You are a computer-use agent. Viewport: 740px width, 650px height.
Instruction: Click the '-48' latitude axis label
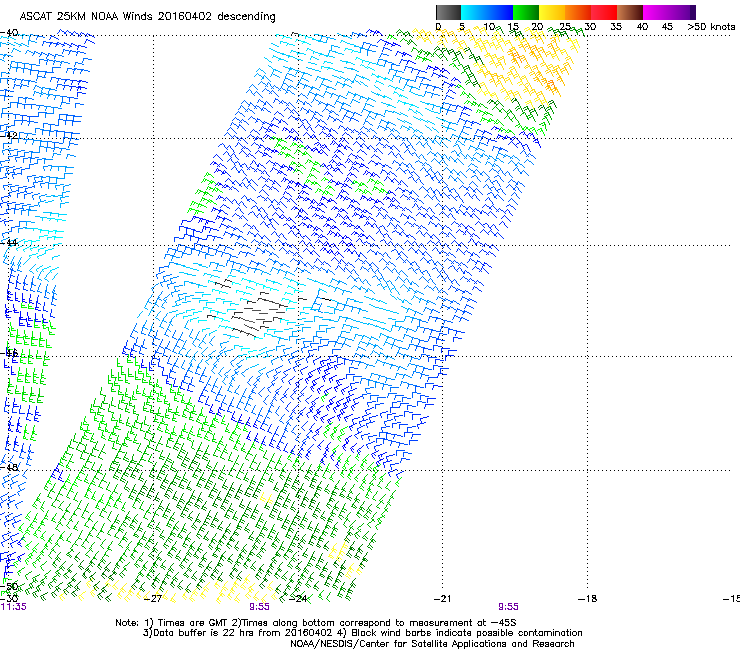point(9,467)
